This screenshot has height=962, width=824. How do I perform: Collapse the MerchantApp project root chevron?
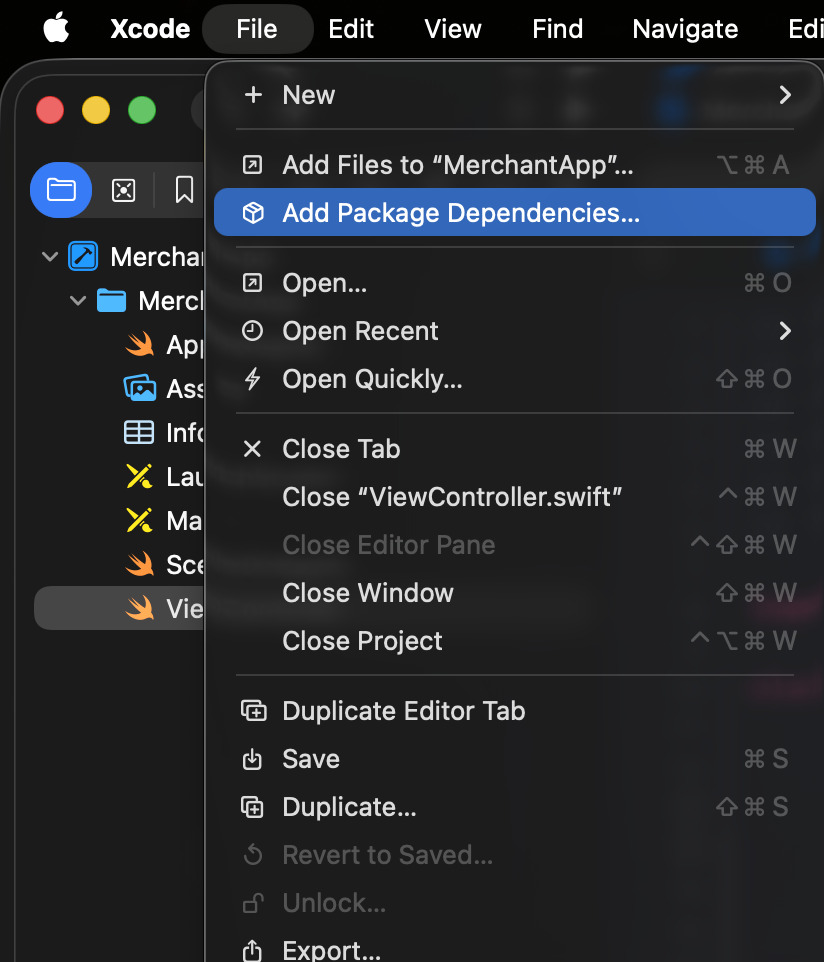tap(50, 256)
